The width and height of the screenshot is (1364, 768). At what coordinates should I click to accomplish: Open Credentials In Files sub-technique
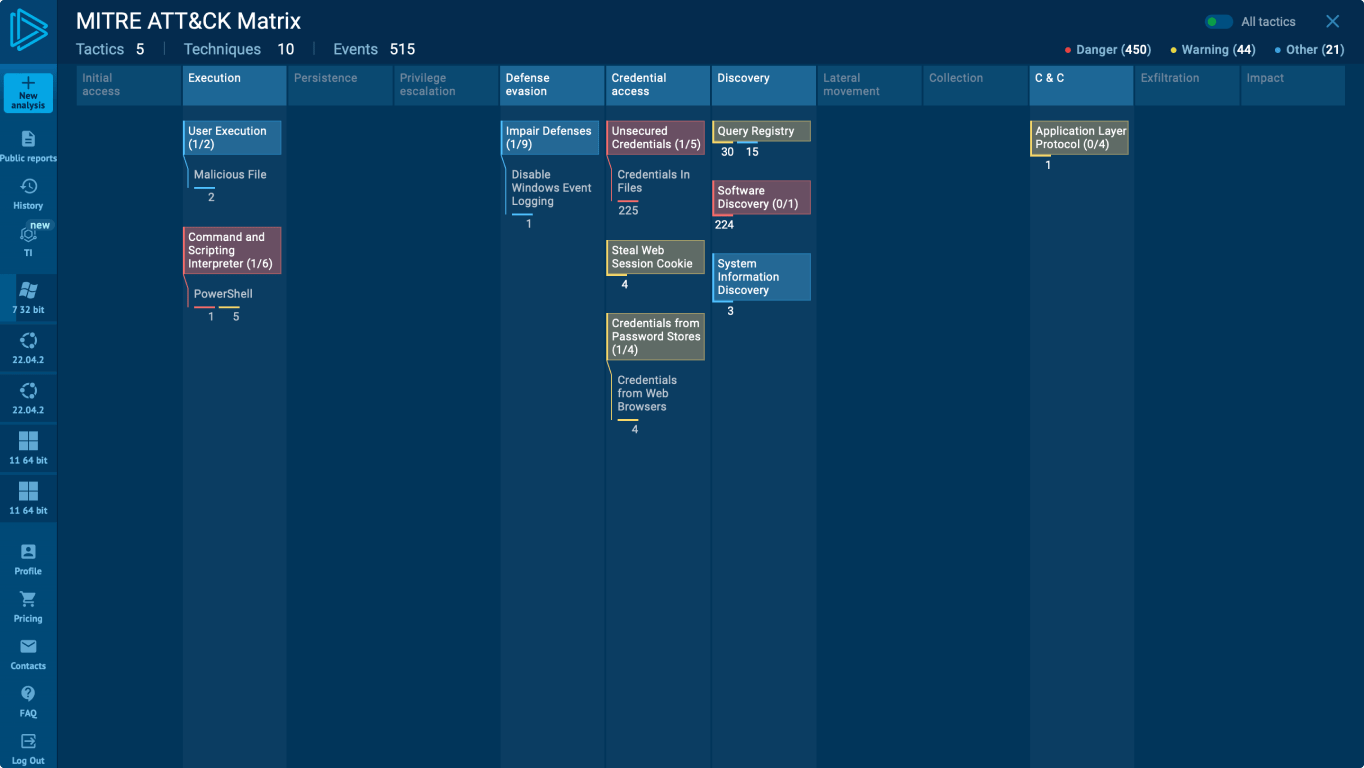pyautogui.click(x=654, y=181)
